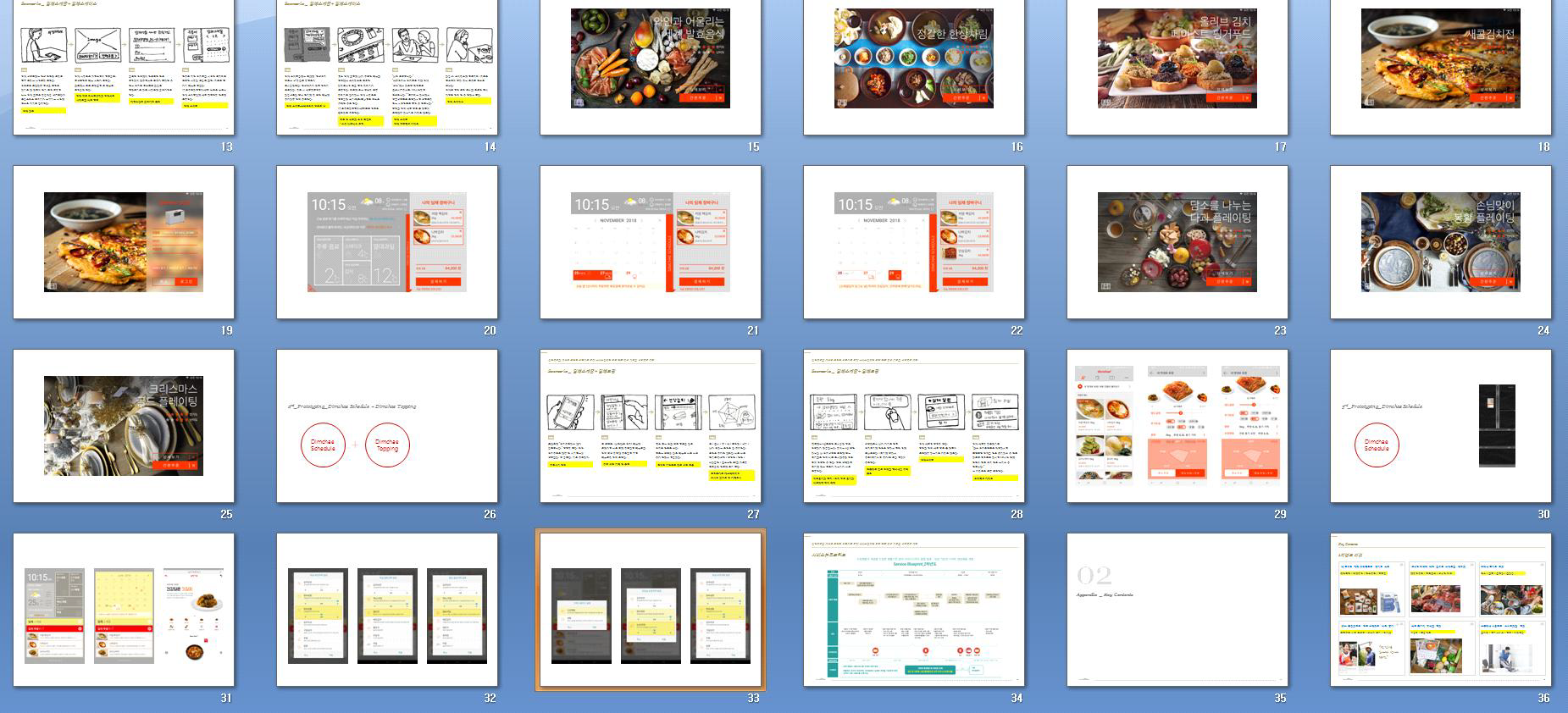Select slide 32 yellow list screens thumbnail
The image size is (1568, 713).
coord(387,610)
